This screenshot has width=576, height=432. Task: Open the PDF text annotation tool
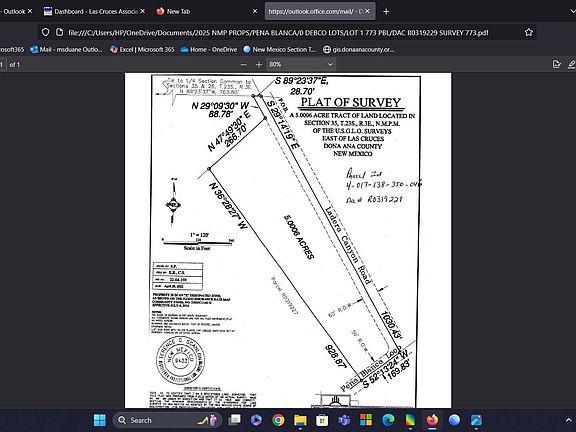coord(557,64)
